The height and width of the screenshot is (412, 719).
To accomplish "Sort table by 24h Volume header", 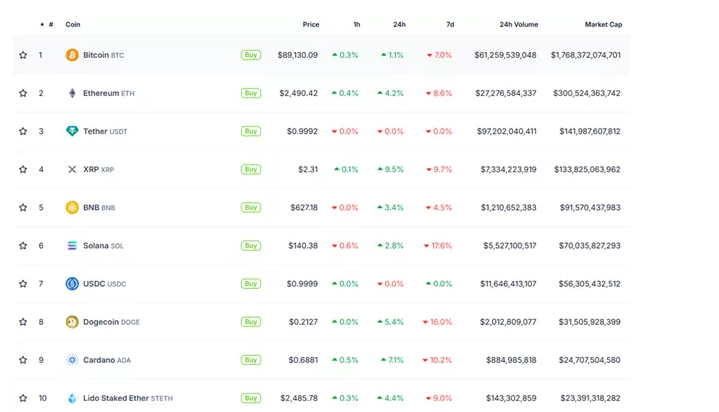I will [519, 24].
